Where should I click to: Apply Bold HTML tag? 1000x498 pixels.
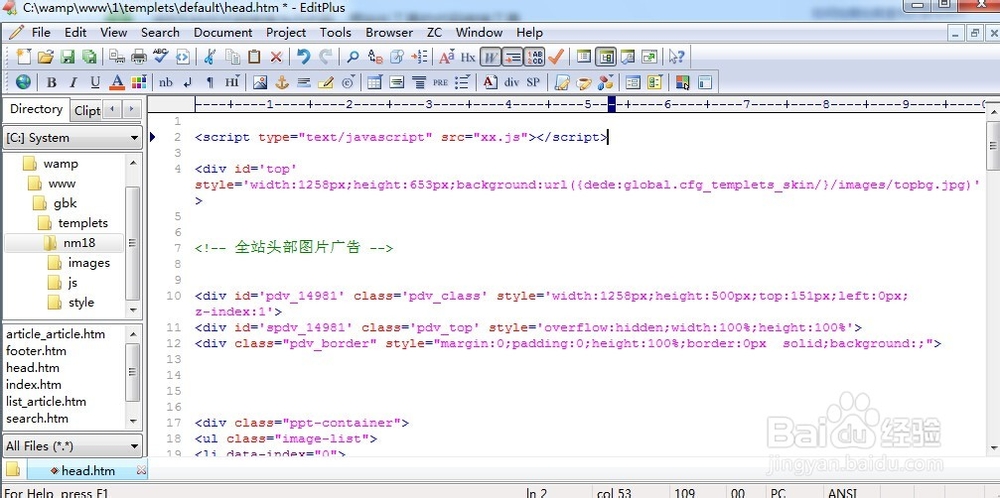pyautogui.click(x=52, y=82)
